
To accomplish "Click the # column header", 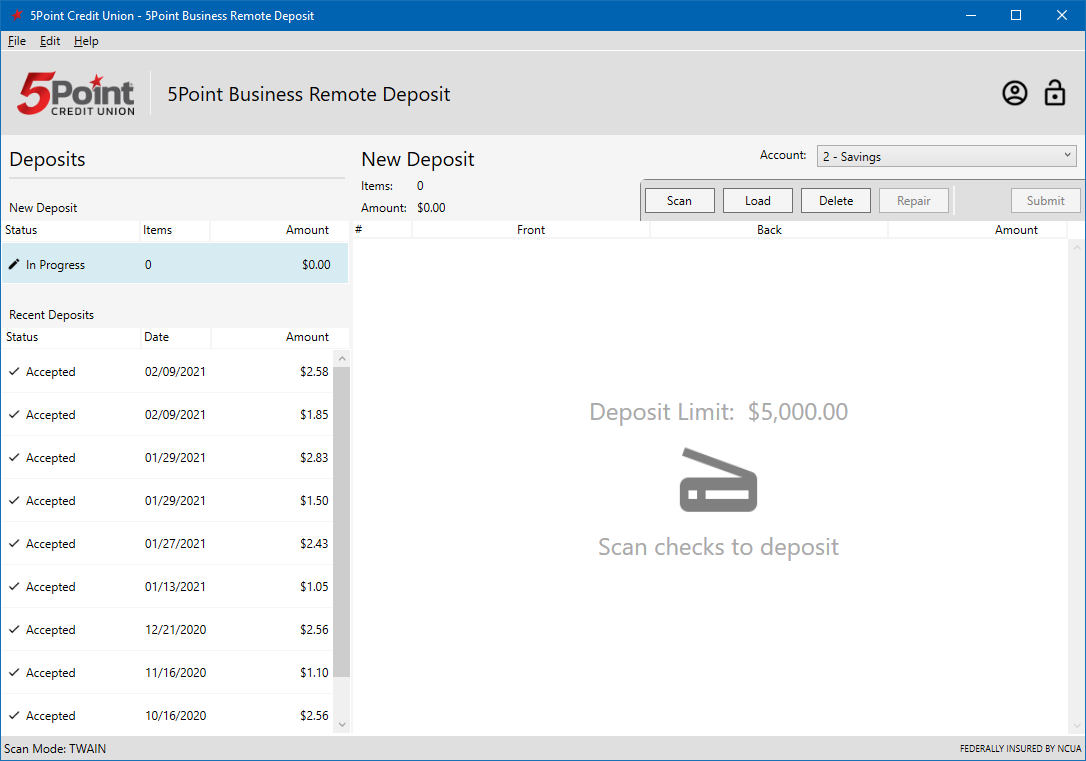I will click(x=382, y=230).
